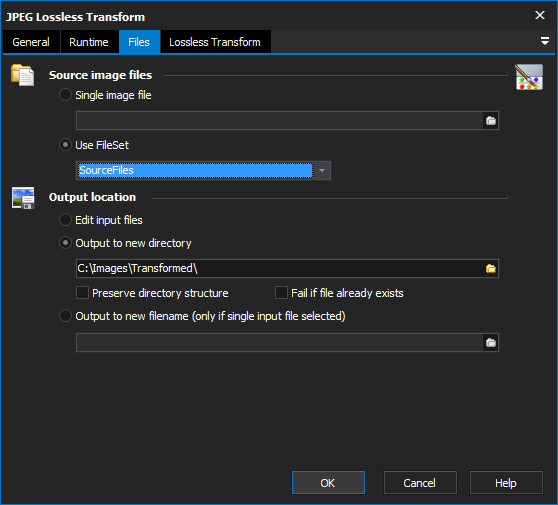The image size is (558, 505).
Task: Select the Edit input files option
Action: point(101,220)
